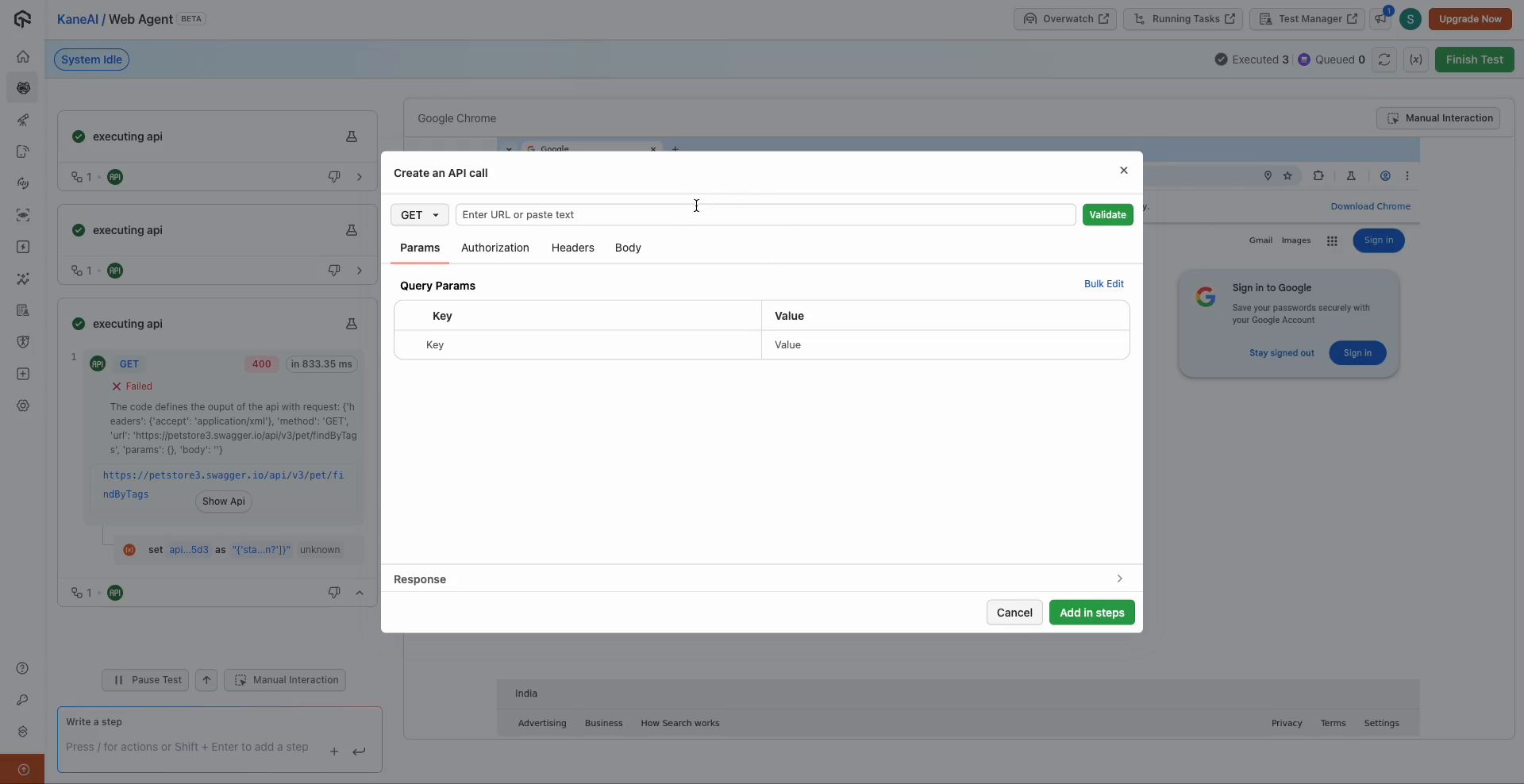Click the flask lab icon beside executing api

[x=352, y=136]
